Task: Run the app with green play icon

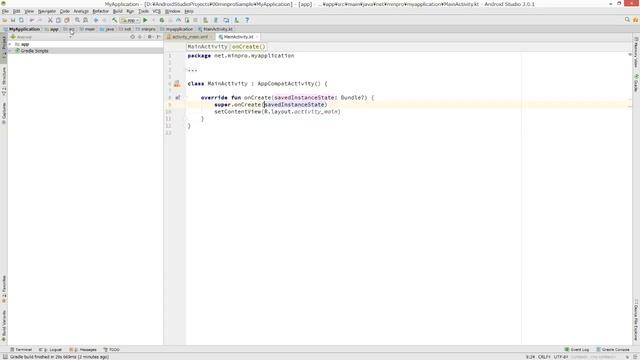Action: (145, 20)
